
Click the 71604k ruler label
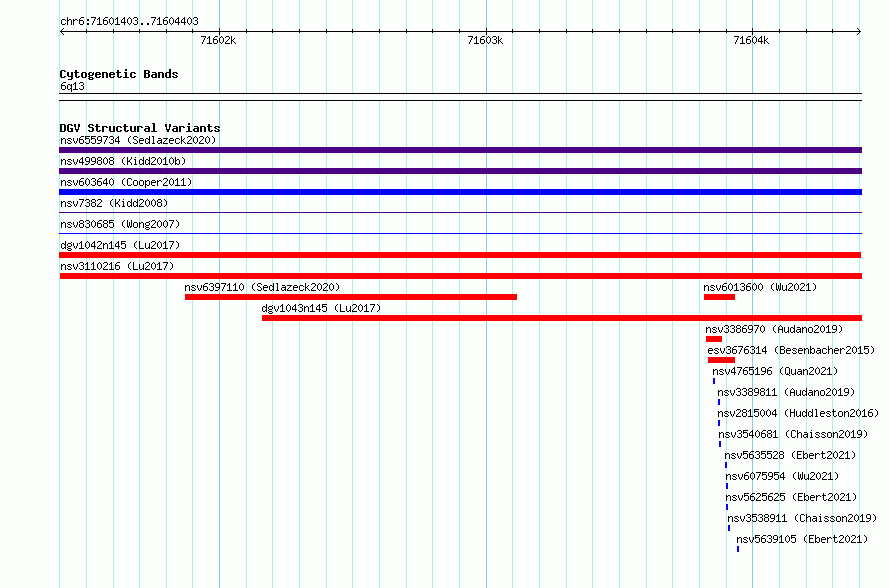coord(752,40)
